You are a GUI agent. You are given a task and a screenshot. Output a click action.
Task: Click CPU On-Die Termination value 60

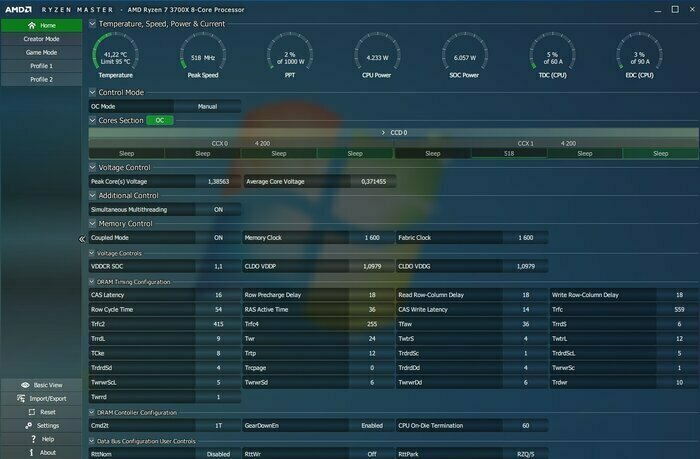point(525,426)
